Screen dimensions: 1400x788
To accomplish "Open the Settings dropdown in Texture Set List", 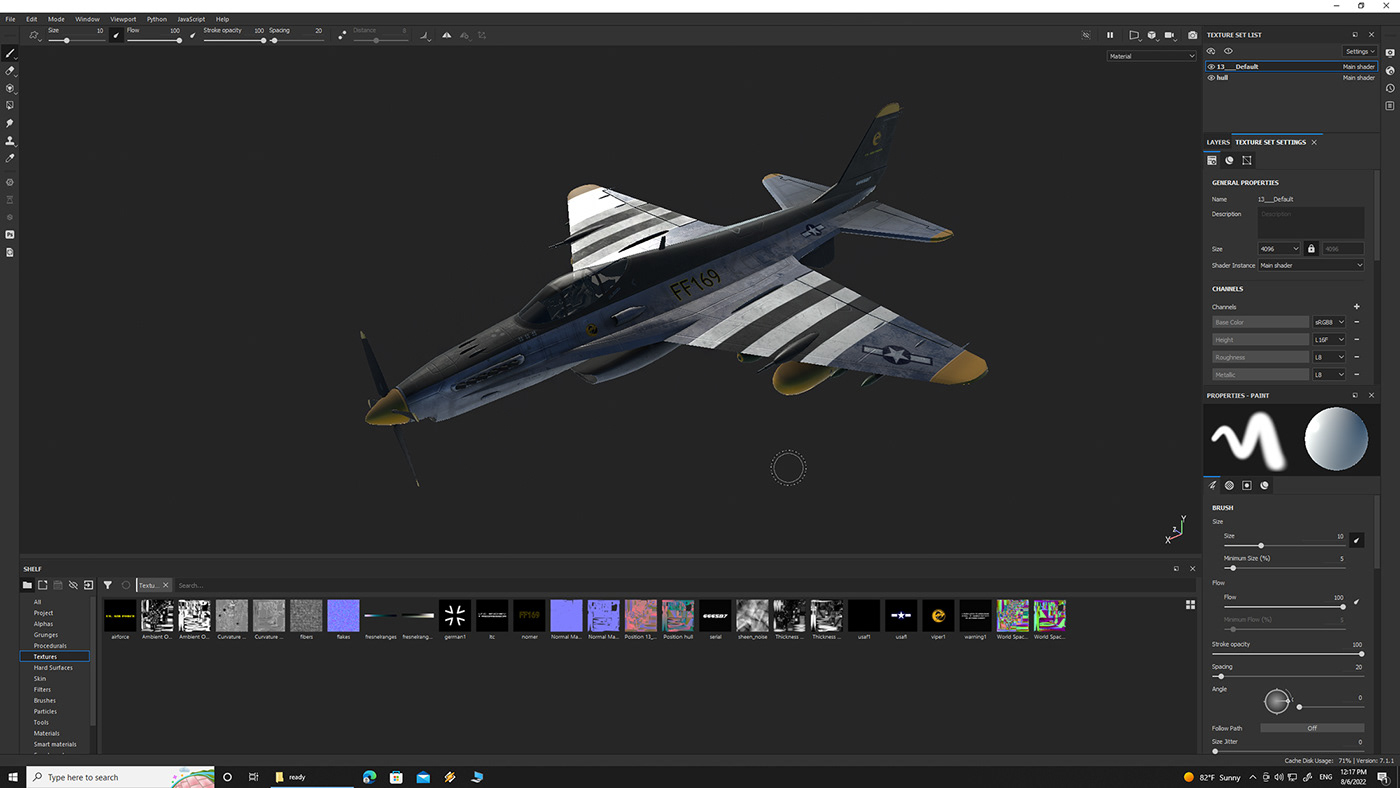I will (1358, 51).
